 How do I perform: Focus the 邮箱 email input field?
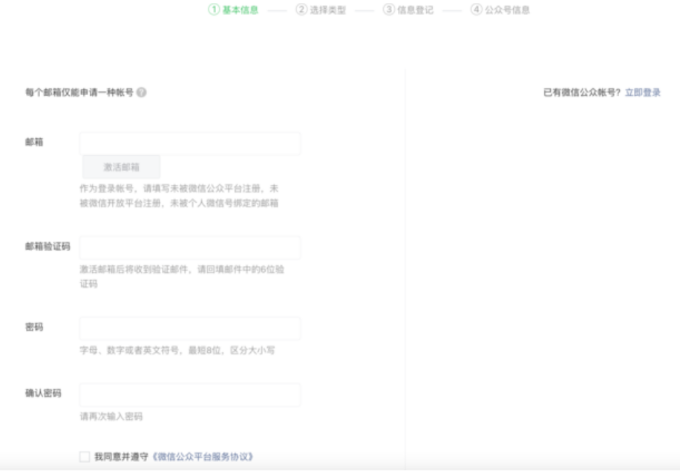coord(190,143)
